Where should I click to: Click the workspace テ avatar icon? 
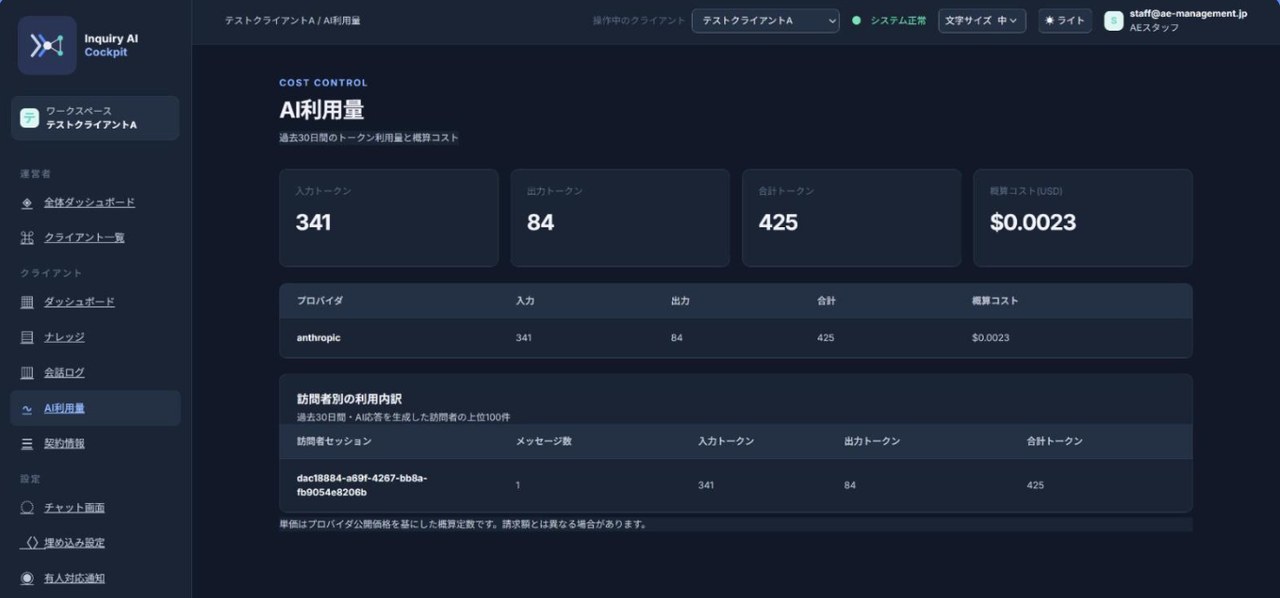point(29,118)
